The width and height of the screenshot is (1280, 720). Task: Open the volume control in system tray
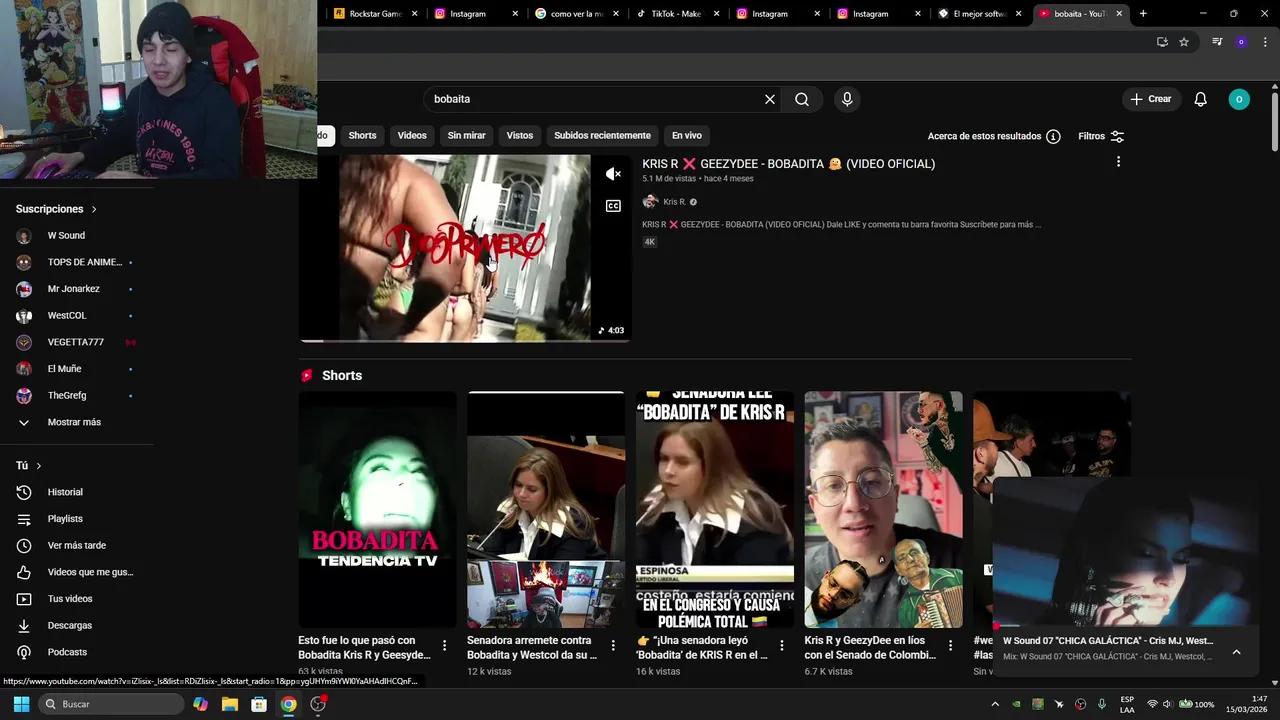point(1167,704)
